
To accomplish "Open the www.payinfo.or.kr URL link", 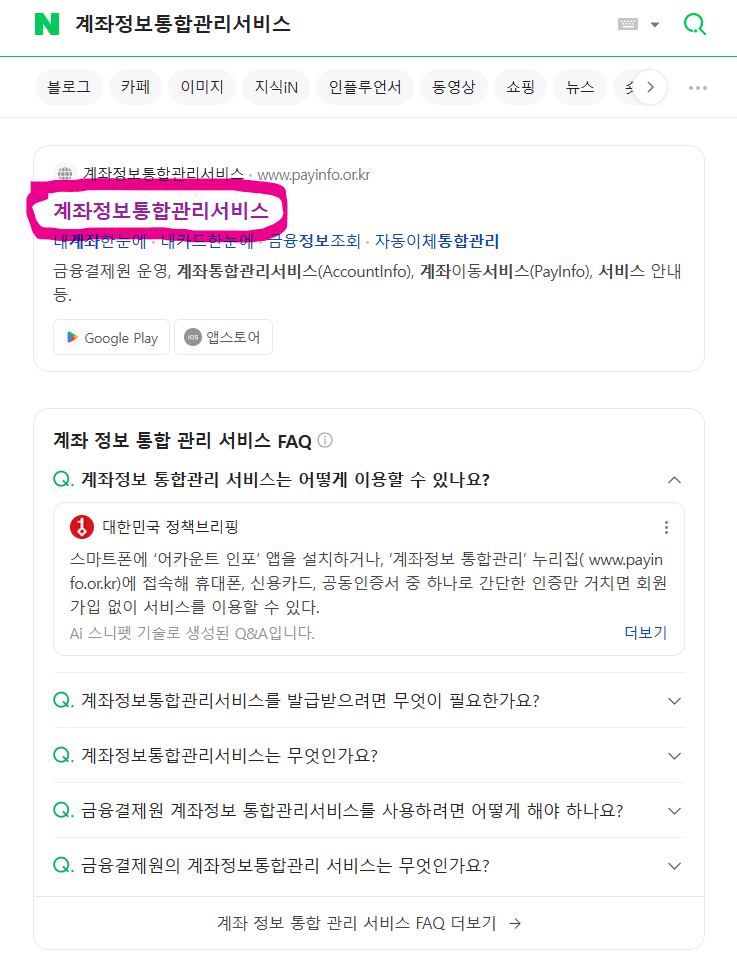I will tap(313, 175).
